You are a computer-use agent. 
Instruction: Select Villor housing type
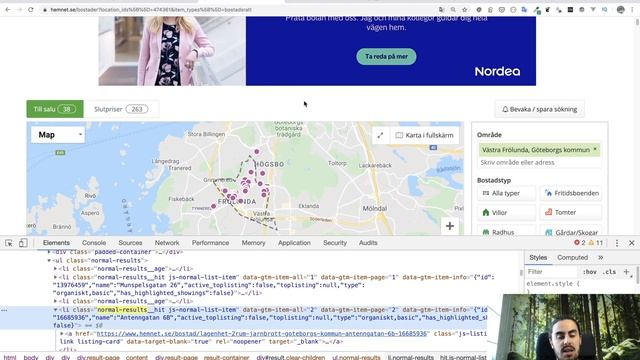point(506,213)
